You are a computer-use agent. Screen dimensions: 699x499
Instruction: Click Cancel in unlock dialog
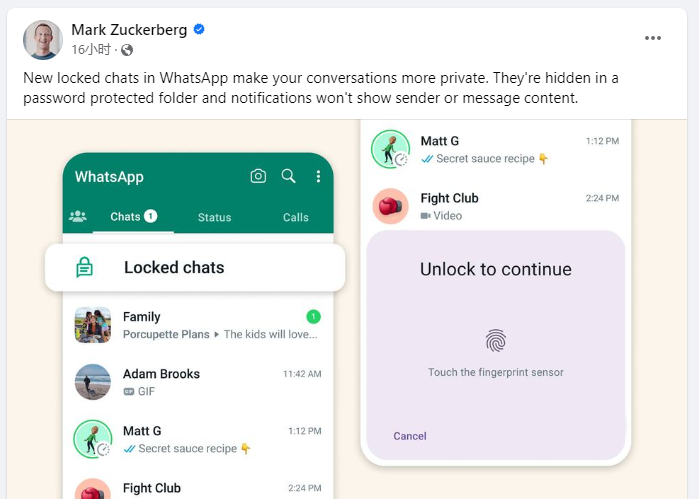[410, 436]
